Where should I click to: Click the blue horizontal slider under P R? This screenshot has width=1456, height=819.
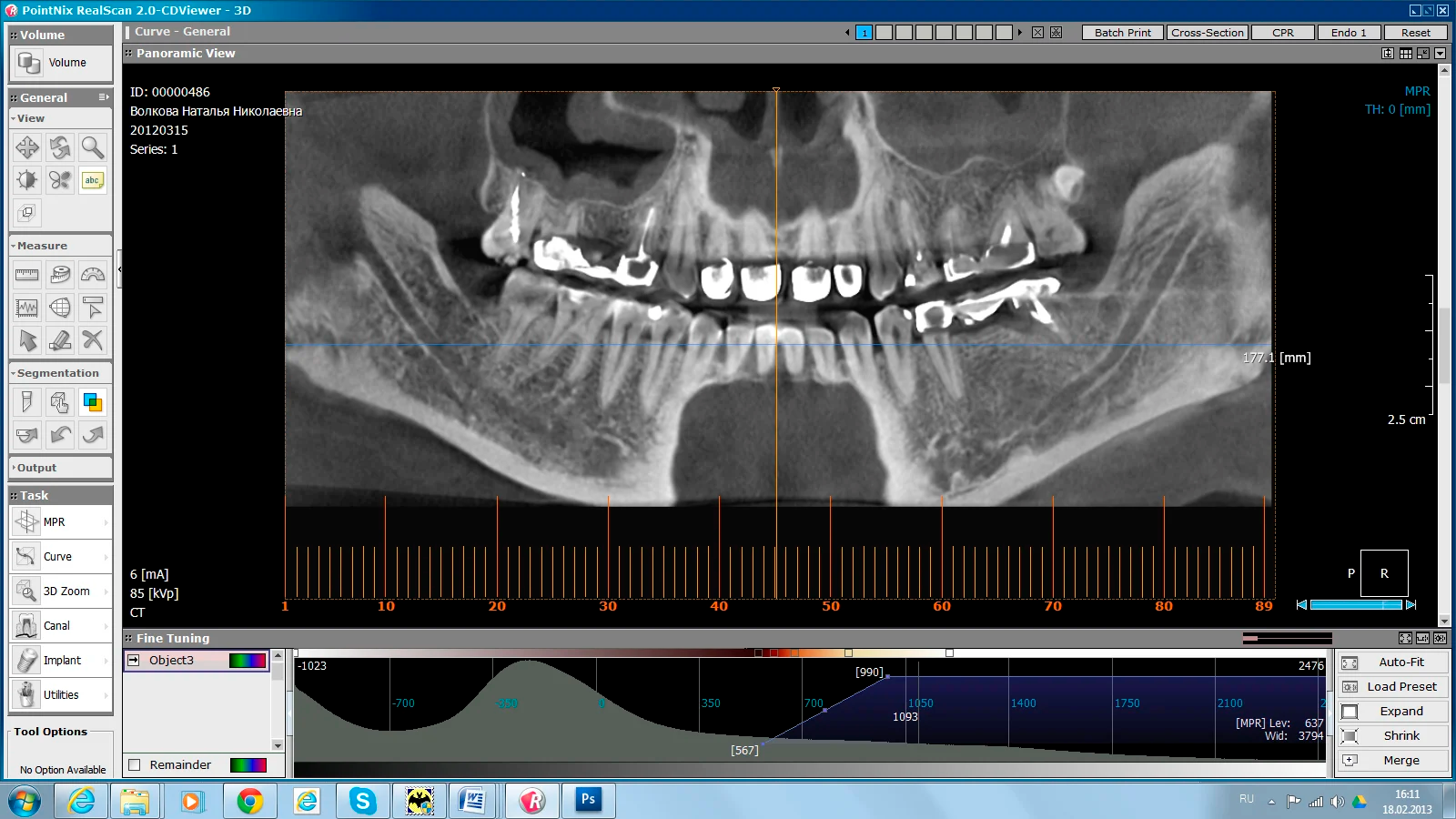1356,604
